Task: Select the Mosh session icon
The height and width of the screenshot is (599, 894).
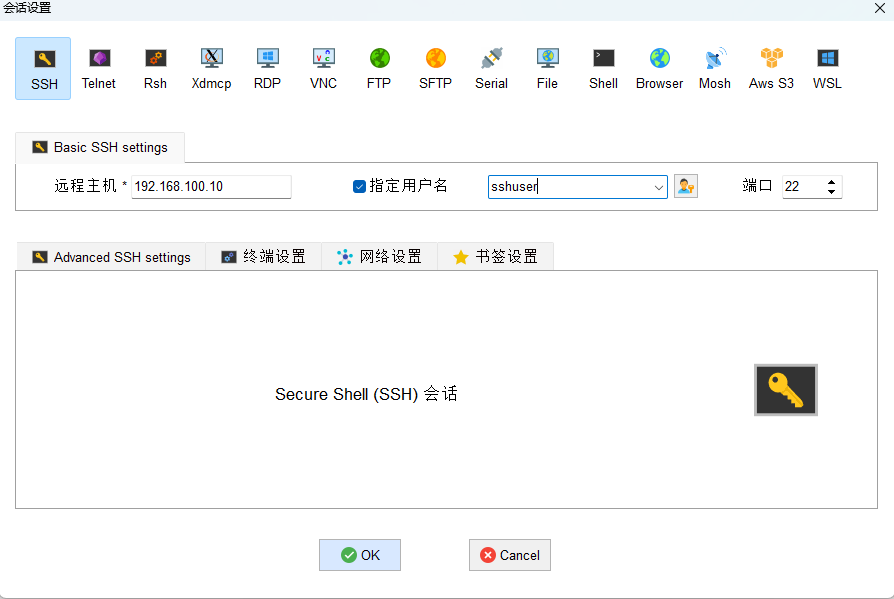Action: (715, 68)
